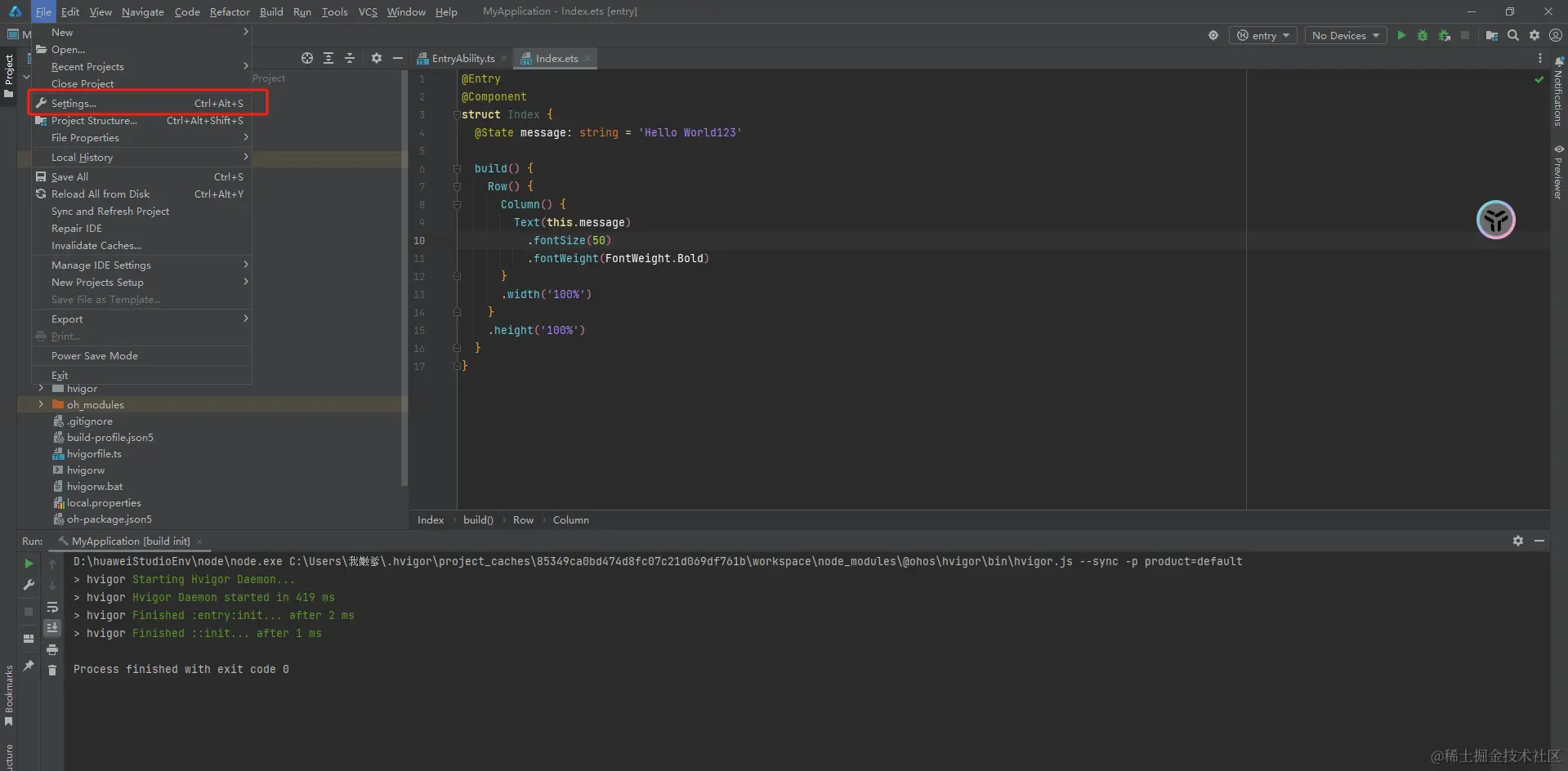The image size is (1568, 771).
Task: Click Attach Debugger to Process icon
Action: click(x=1444, y=35)
